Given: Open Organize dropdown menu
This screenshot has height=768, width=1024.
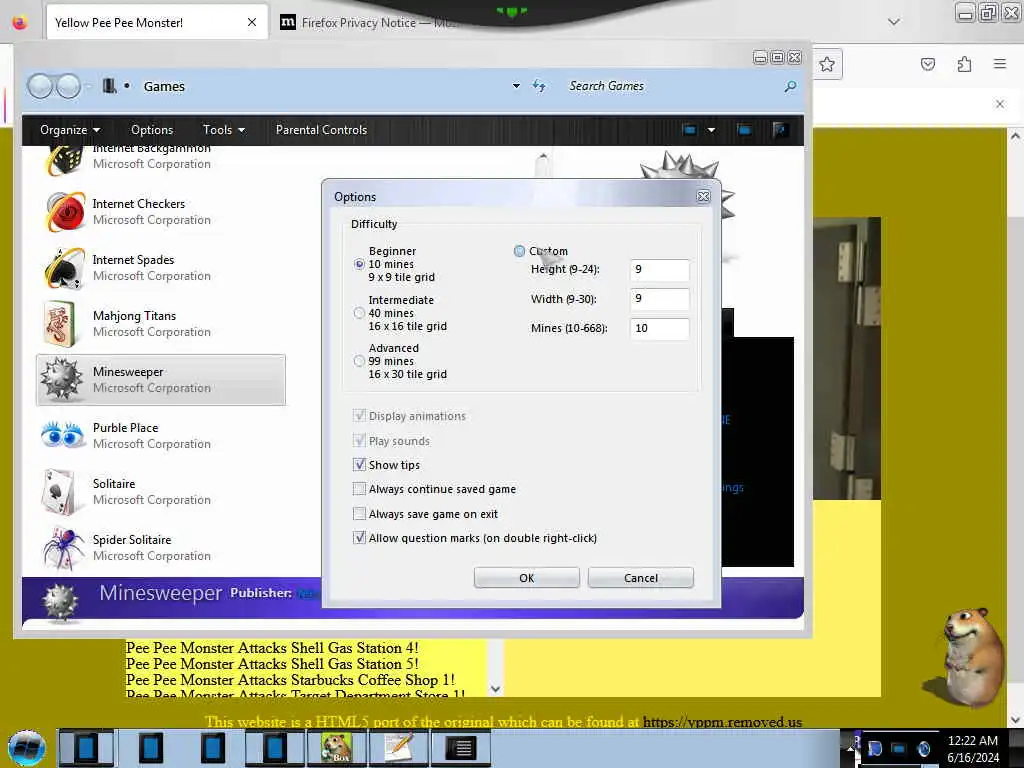Looking at the screenshot, I should 70,130.
